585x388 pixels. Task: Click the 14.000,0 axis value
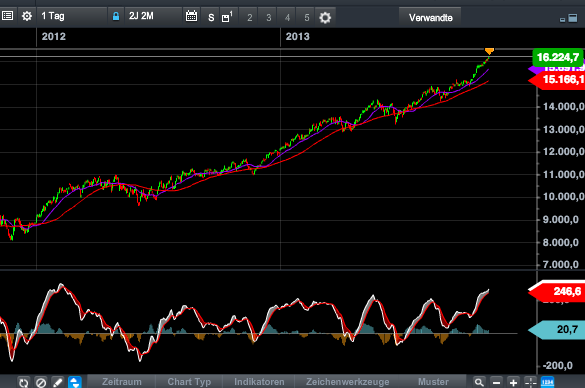563,107
